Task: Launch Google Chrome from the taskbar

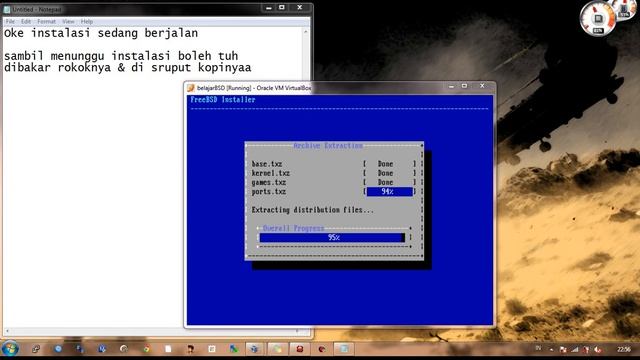Action: pos(147,349)
